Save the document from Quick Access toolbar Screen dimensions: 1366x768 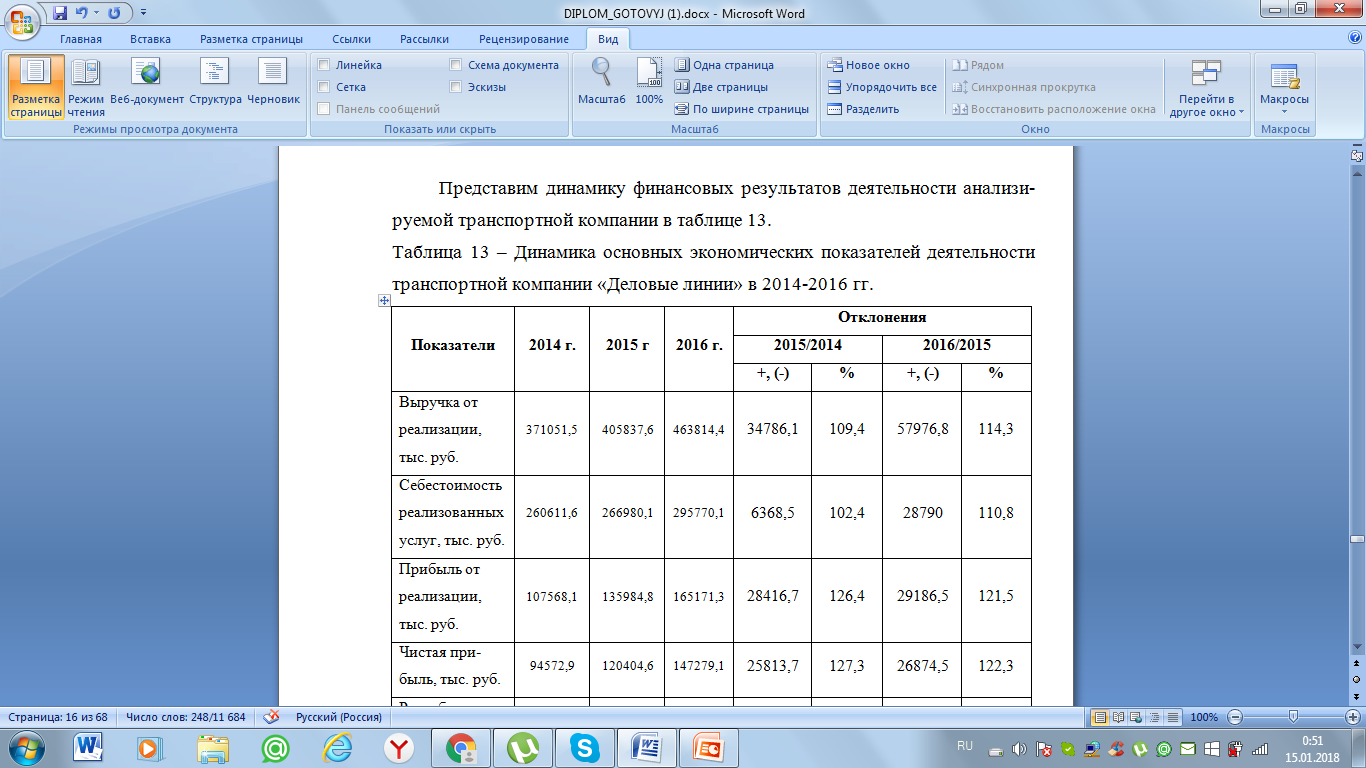60,13
